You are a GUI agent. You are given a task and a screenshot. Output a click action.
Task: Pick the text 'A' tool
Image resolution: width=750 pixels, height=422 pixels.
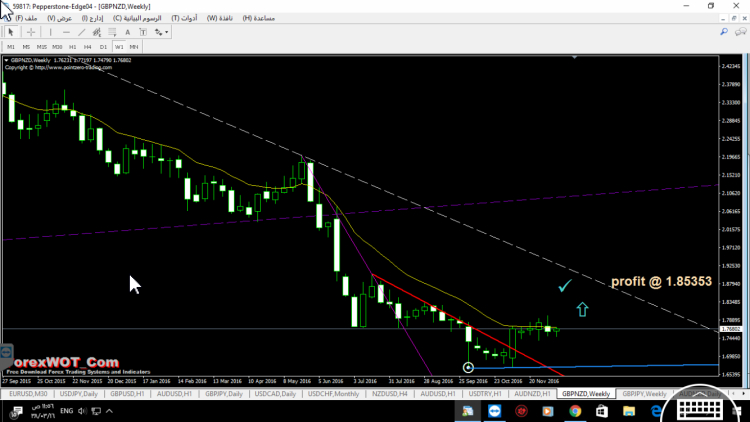(x=127, y=32)
